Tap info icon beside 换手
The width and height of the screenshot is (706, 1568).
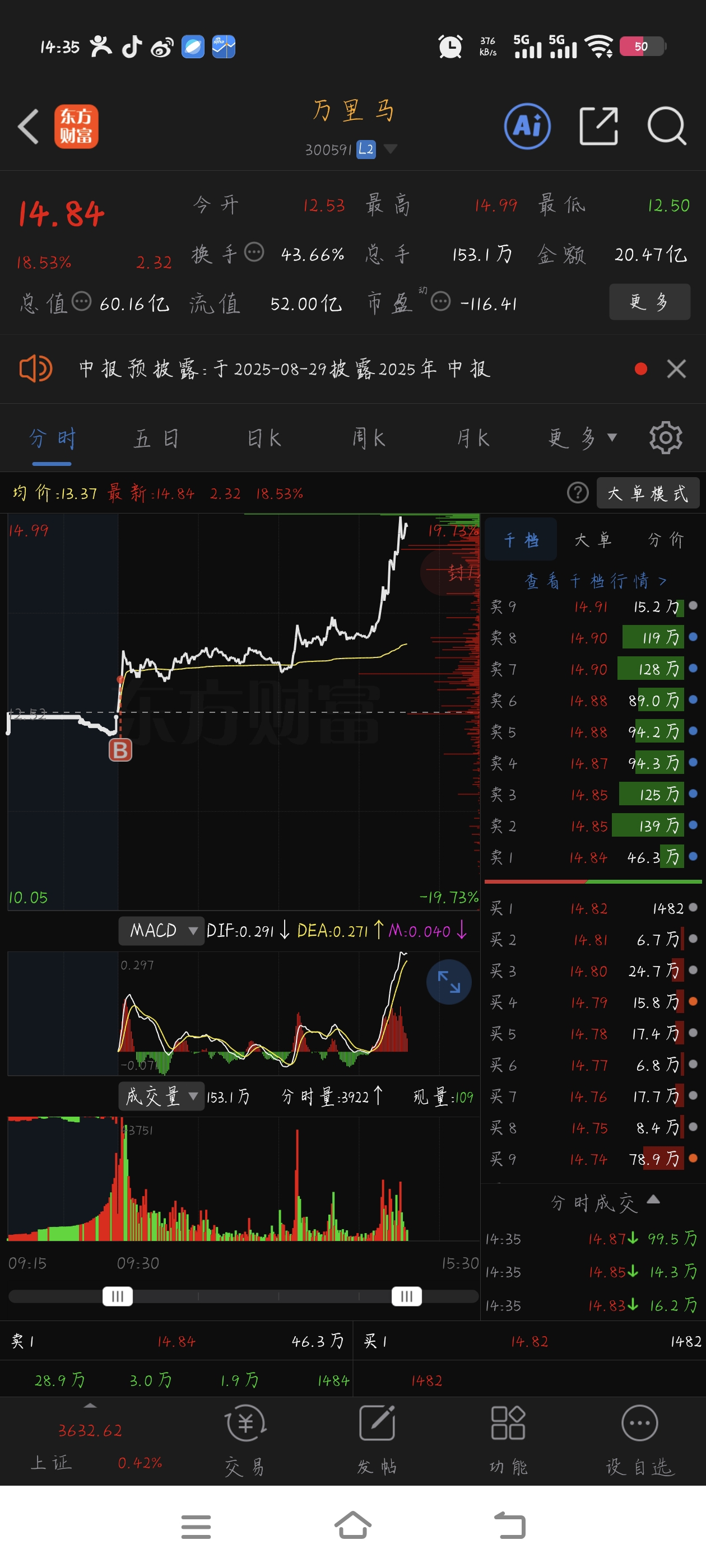coord(254,251)
